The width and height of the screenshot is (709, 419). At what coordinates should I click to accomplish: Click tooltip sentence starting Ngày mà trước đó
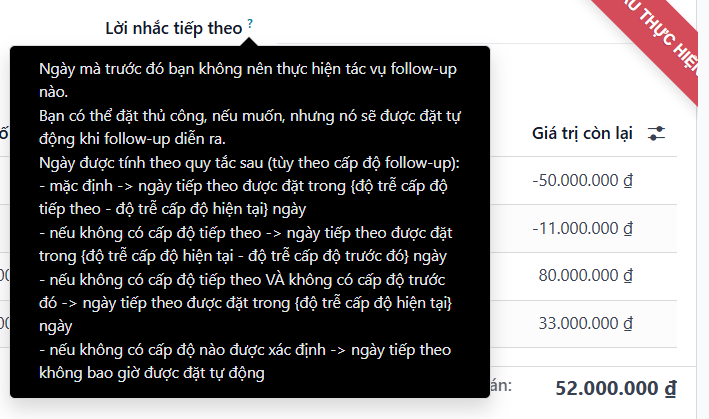click(x=248, y=80)
